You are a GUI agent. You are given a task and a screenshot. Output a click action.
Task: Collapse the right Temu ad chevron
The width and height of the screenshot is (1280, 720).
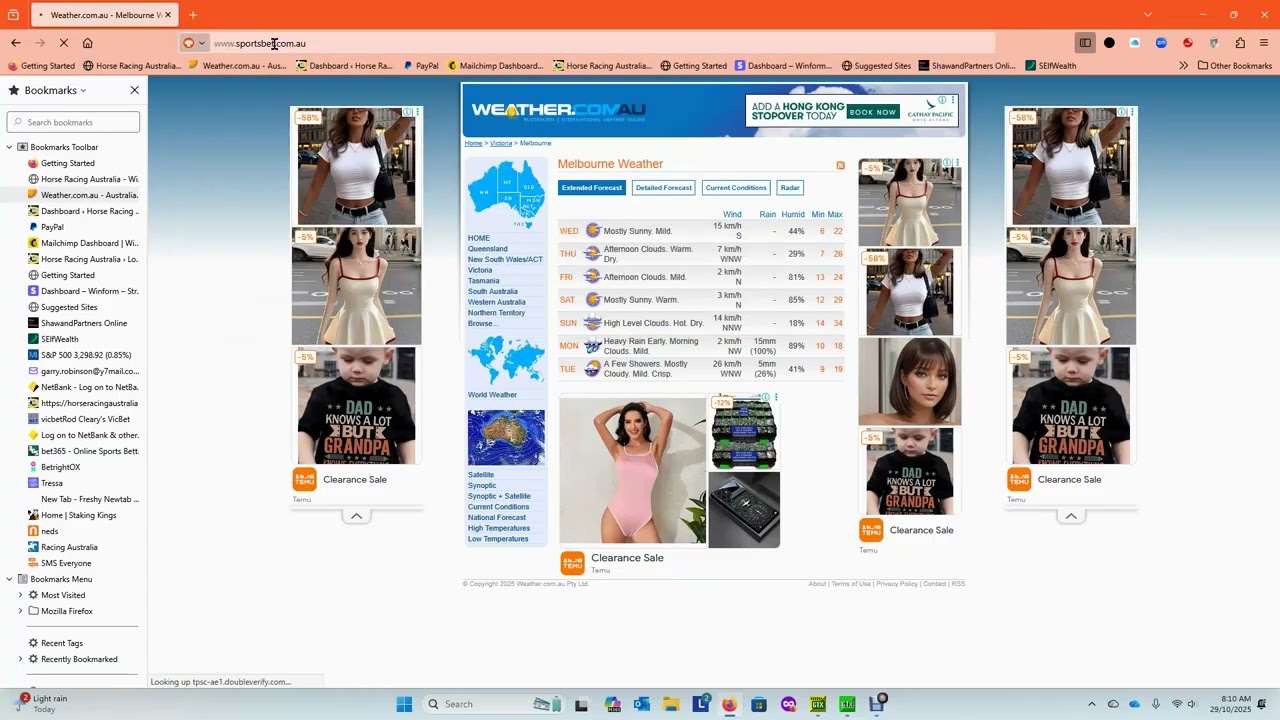(x=1071, y=516)
